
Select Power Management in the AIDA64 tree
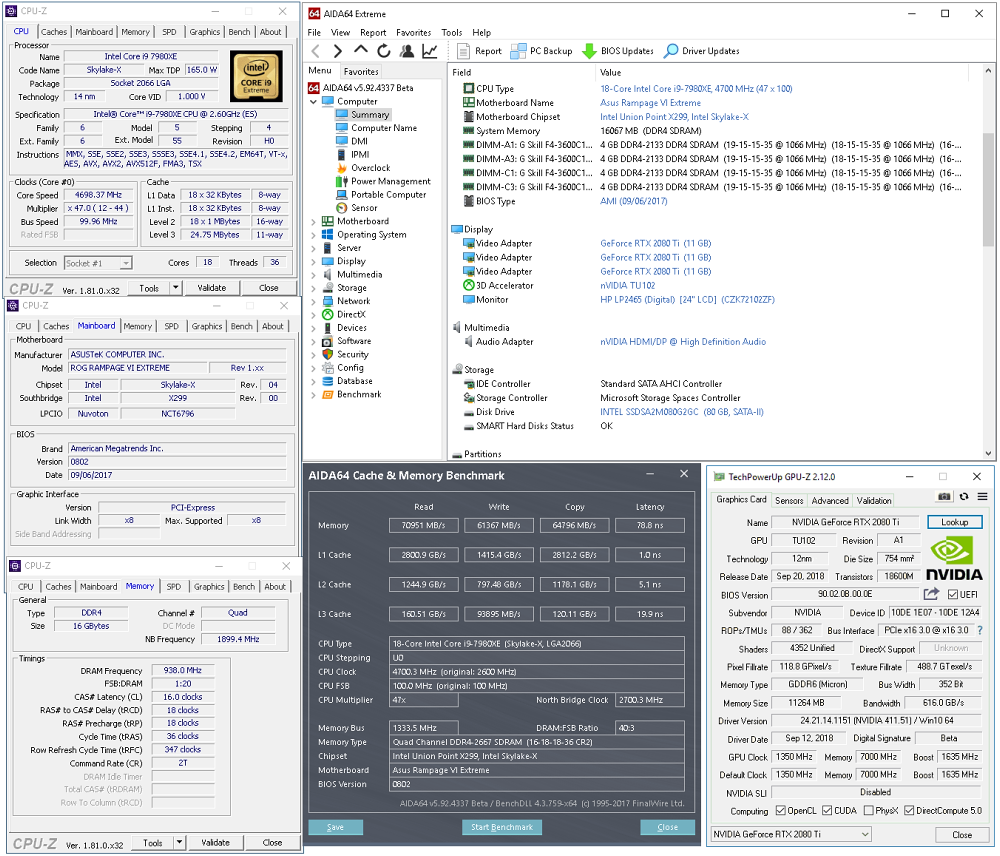click(390, 181)
